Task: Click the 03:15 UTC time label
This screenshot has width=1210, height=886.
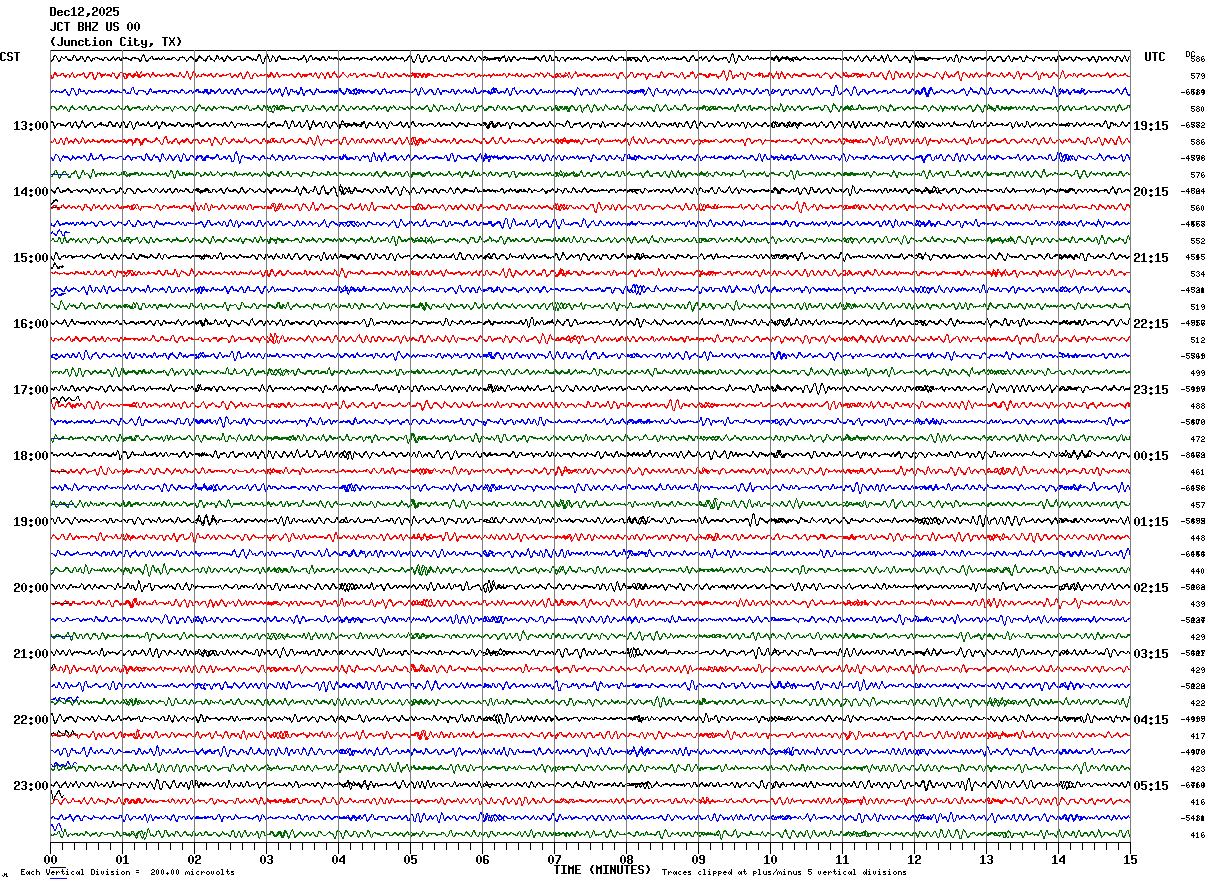Action: [1151, 654]
